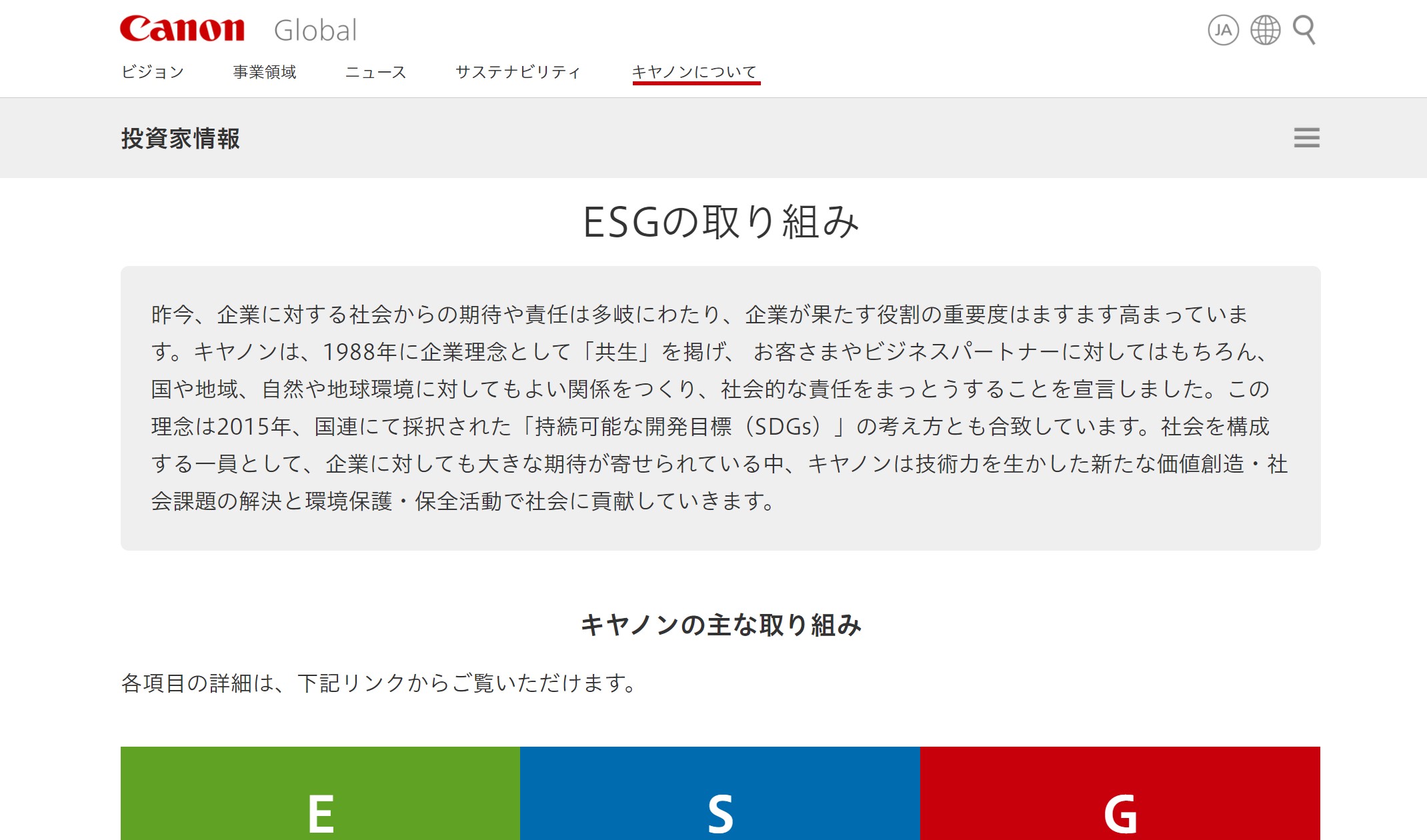Click the globe region icon
Screen dimensions: 1427x840
[1265, 30]
